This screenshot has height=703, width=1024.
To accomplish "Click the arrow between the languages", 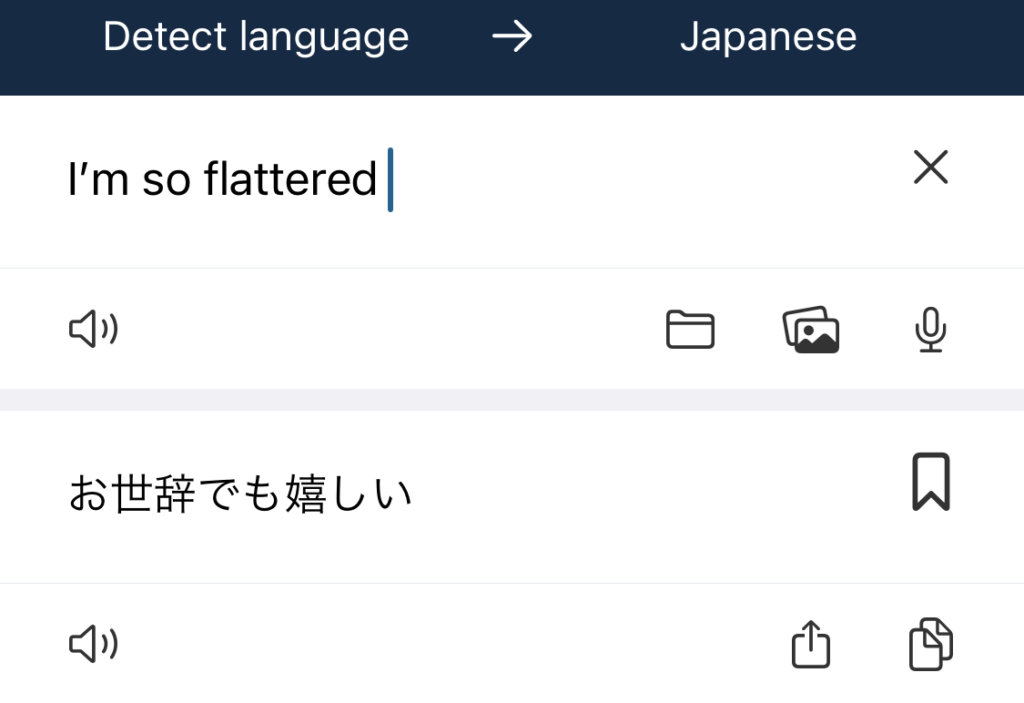I will 512,38.
